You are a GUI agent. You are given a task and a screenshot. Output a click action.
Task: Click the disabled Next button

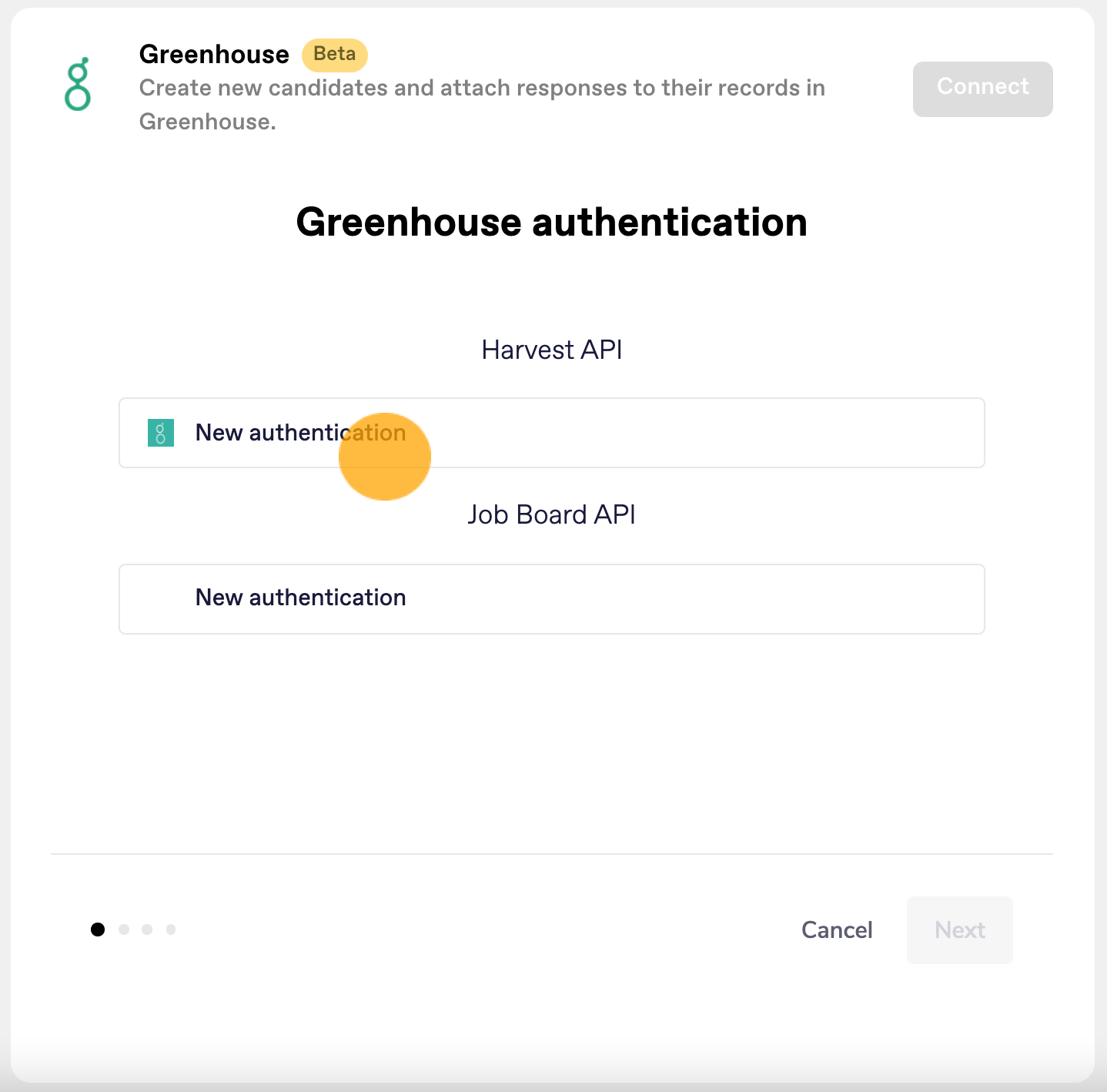[960, 930]
